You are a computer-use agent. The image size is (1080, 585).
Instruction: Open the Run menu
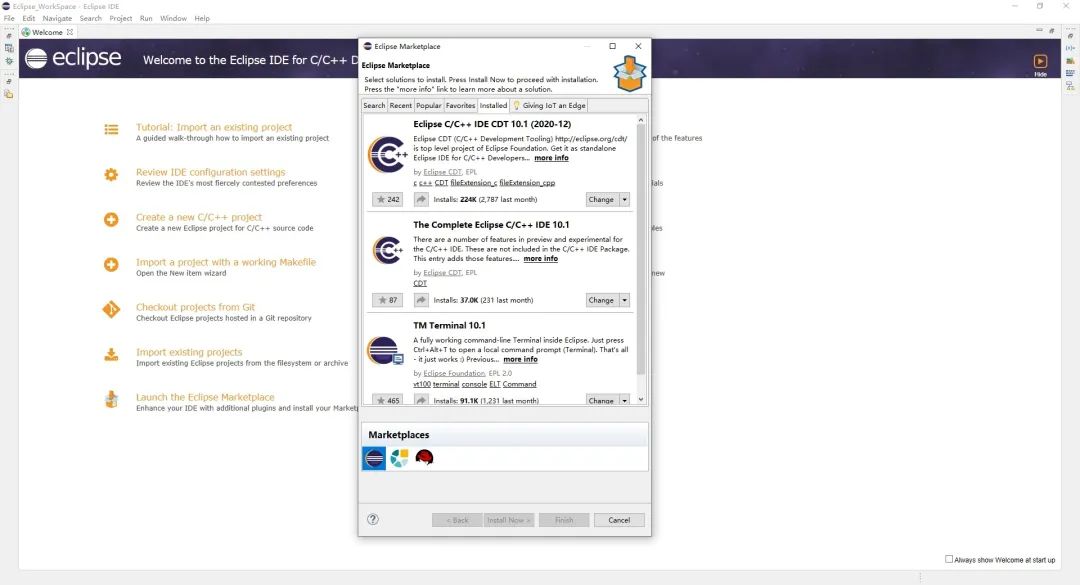[x=146, y=19]
